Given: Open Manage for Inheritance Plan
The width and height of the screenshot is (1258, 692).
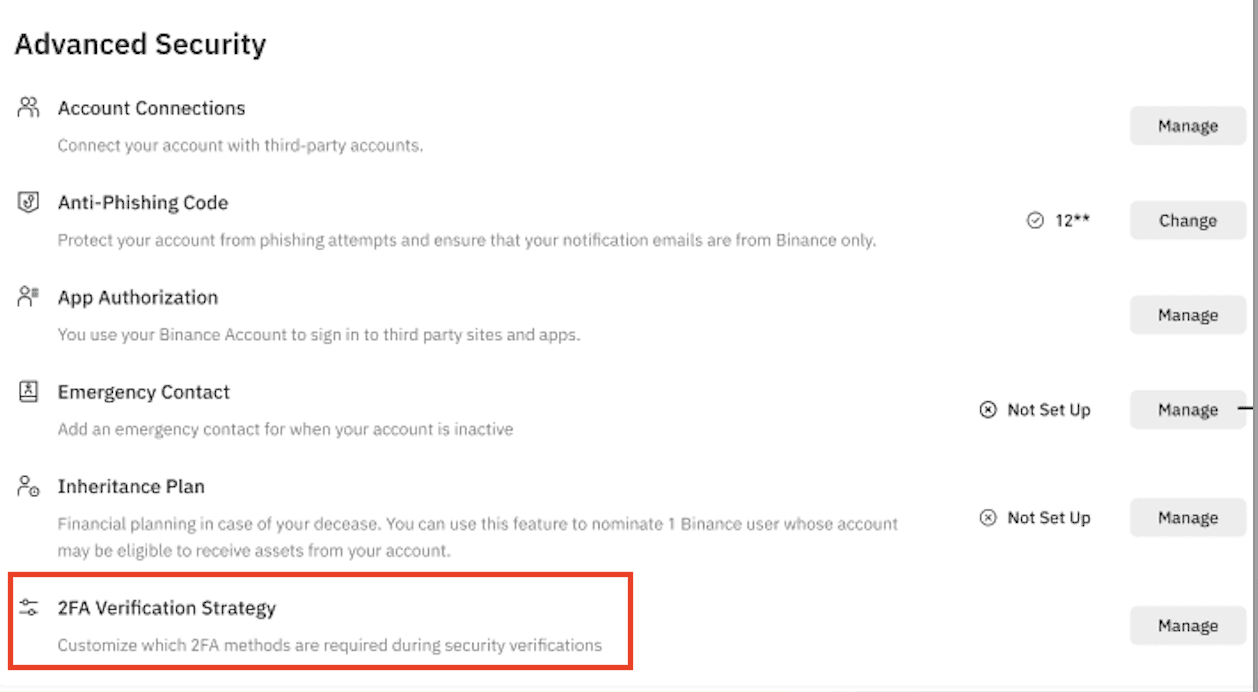Looking at the screenshot, I should 1188,518.
